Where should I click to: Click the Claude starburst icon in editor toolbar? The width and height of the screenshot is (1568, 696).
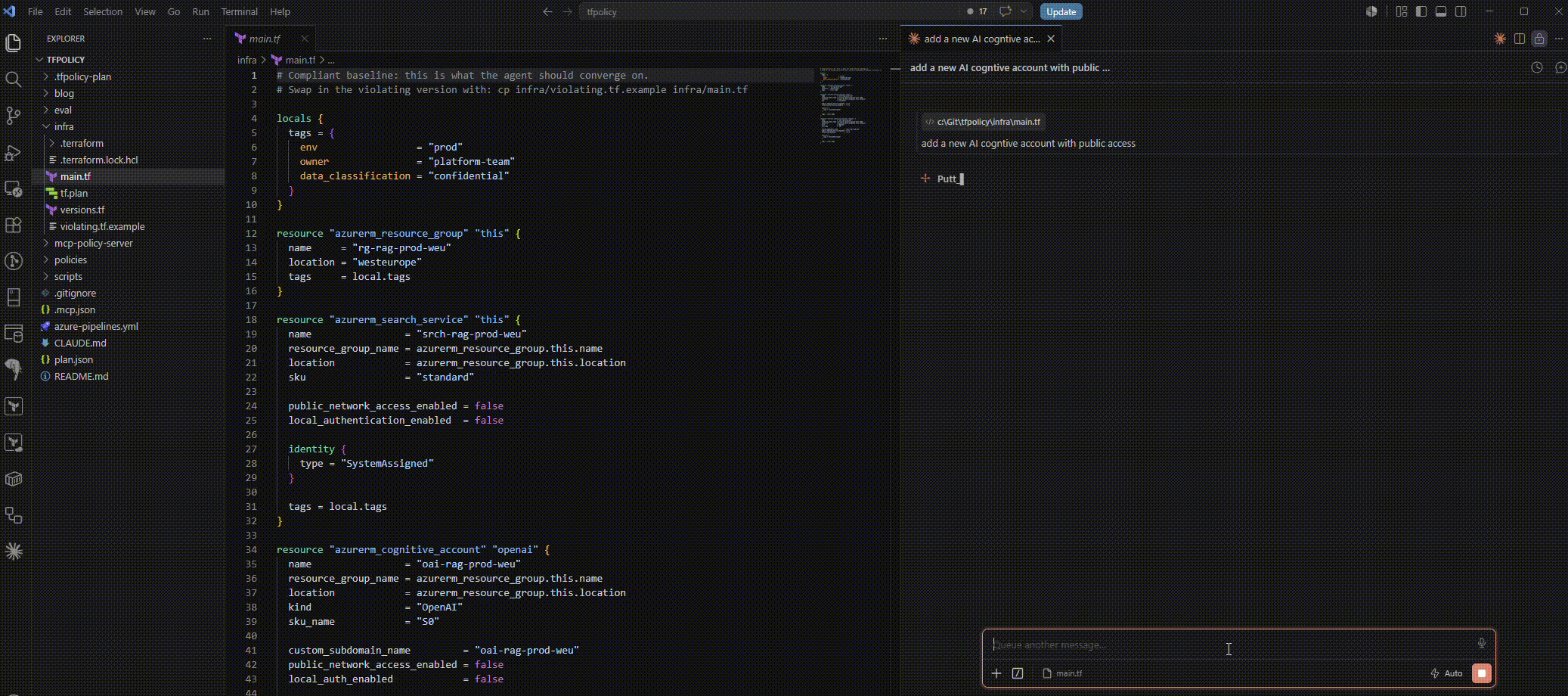1500,39
